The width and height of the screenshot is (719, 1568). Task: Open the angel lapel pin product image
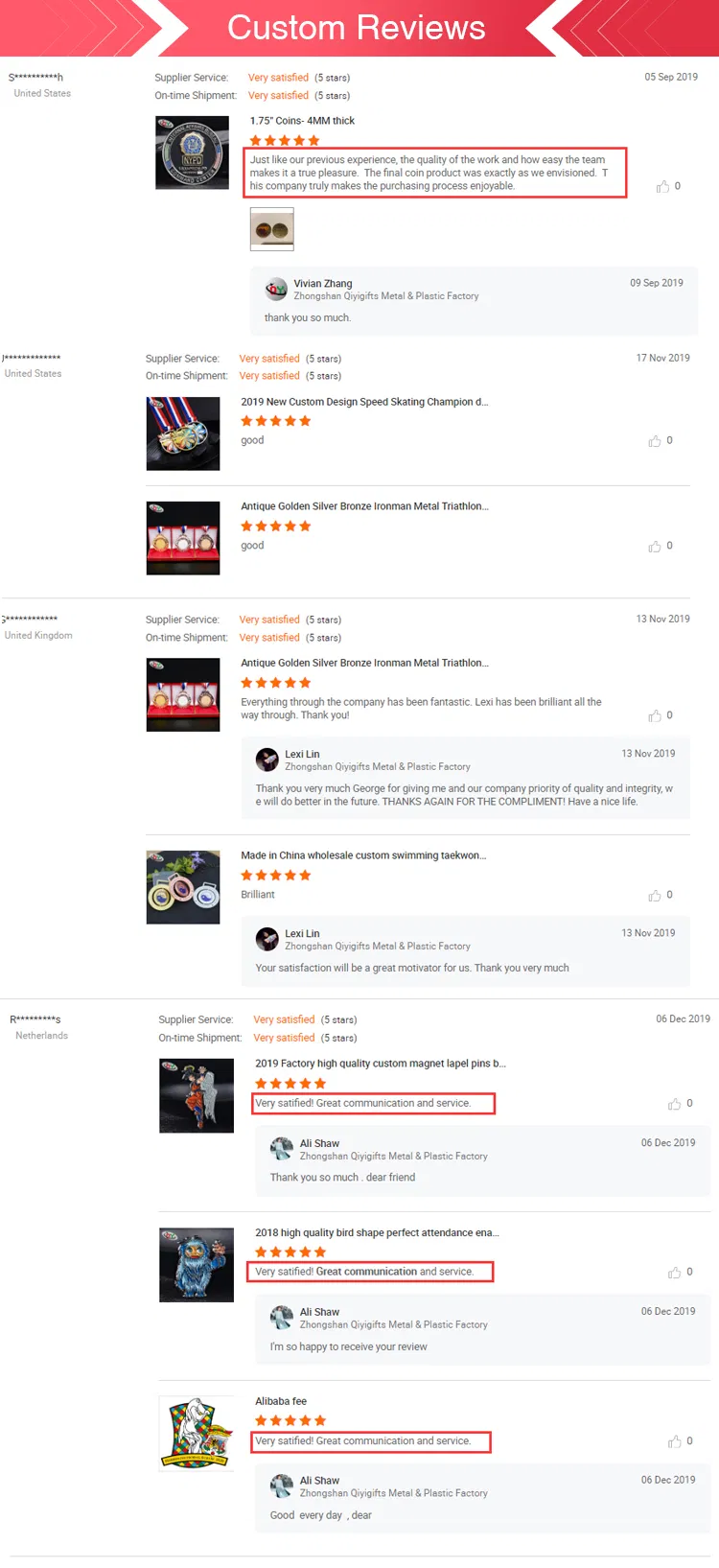pyautogui.click(x=197, y=1095)
